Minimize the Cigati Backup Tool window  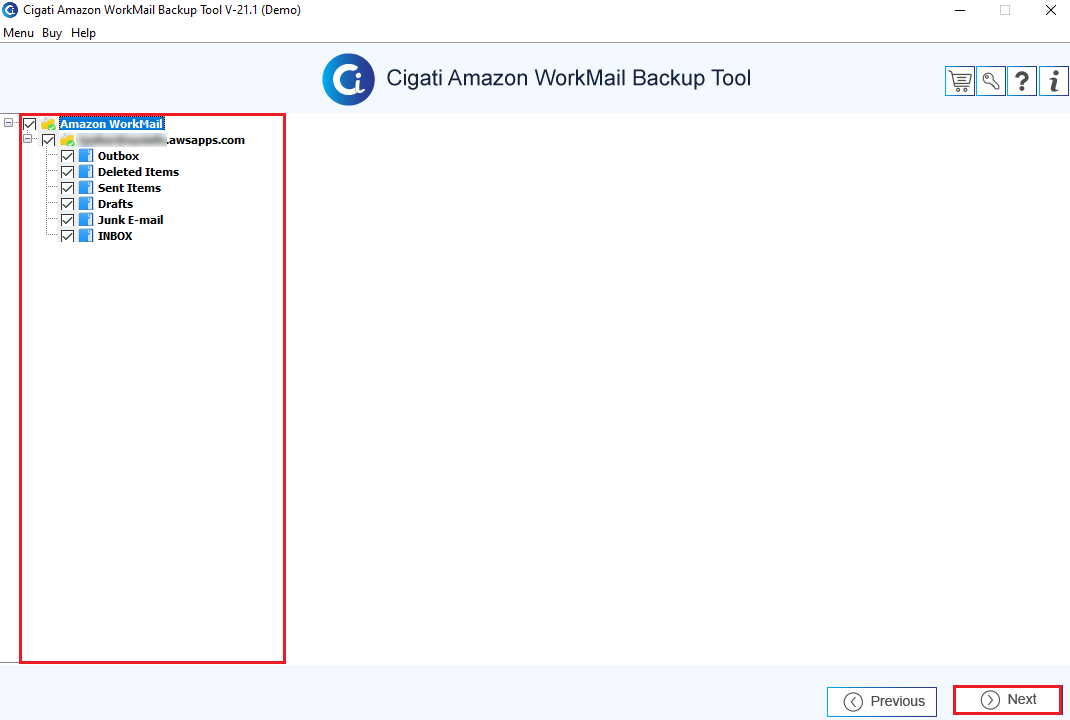click(960, 10)
